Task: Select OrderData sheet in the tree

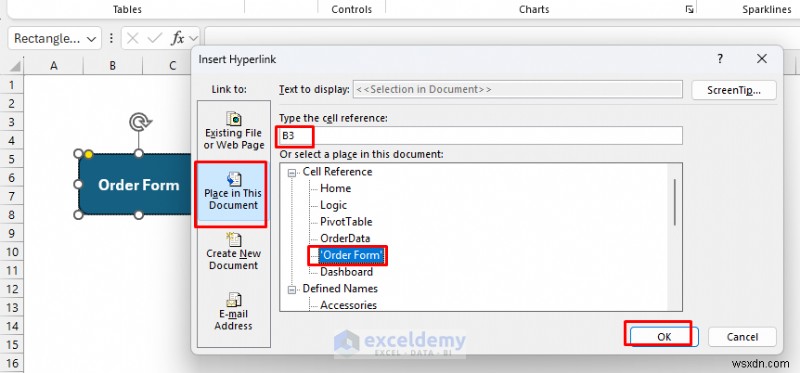Action: pyautogui.click(x=345, y=238)
